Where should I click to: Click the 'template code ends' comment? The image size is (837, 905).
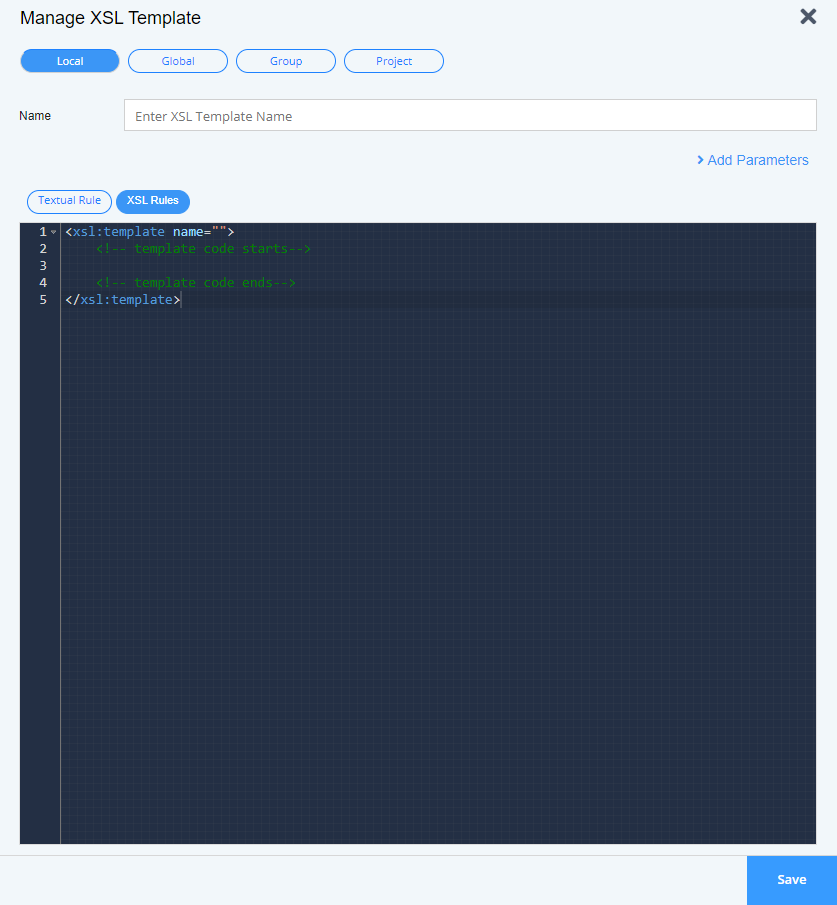pos(196,283)
